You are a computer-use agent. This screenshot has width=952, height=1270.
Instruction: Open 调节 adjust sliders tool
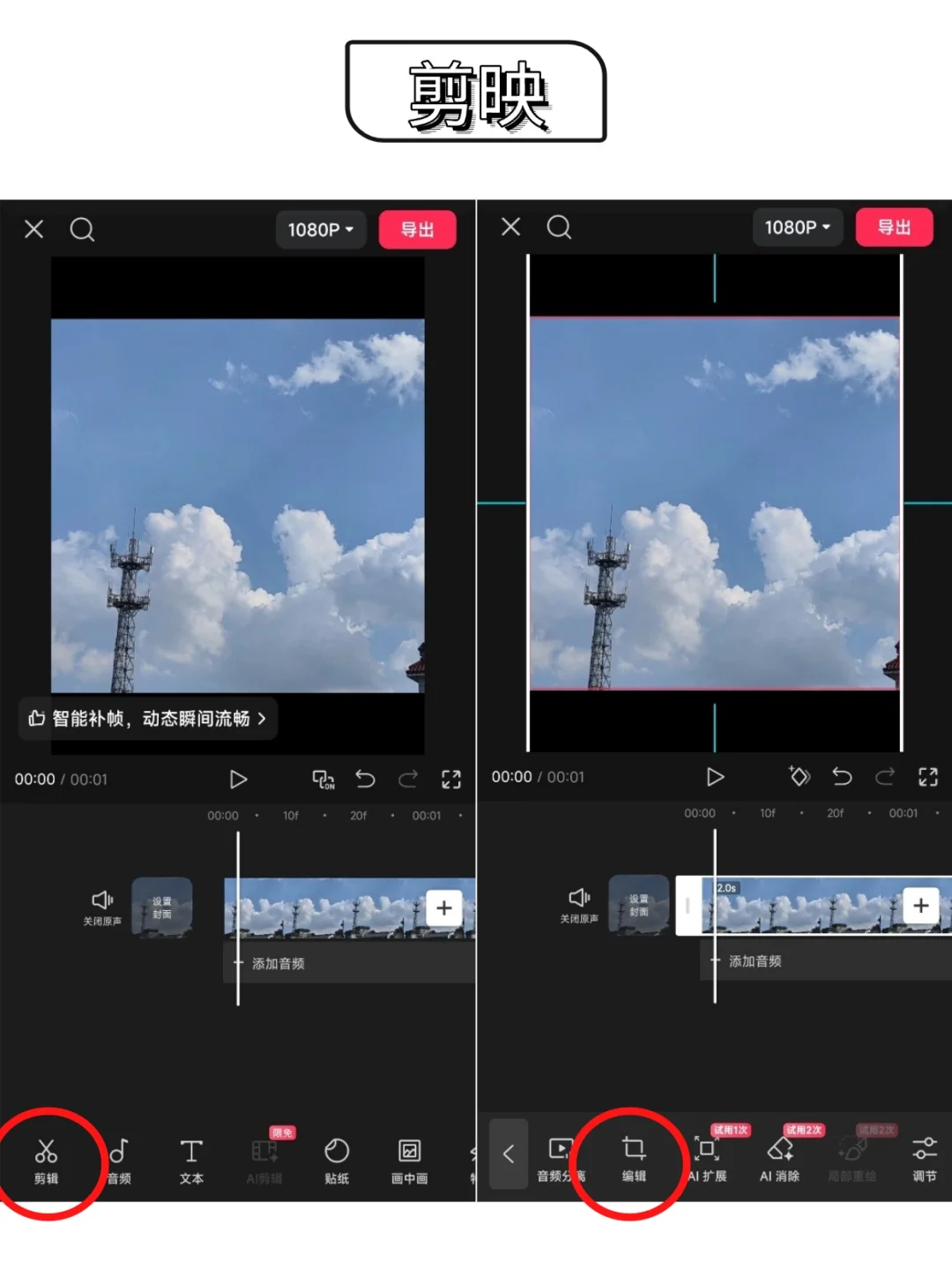click(x=925, y=1158)
